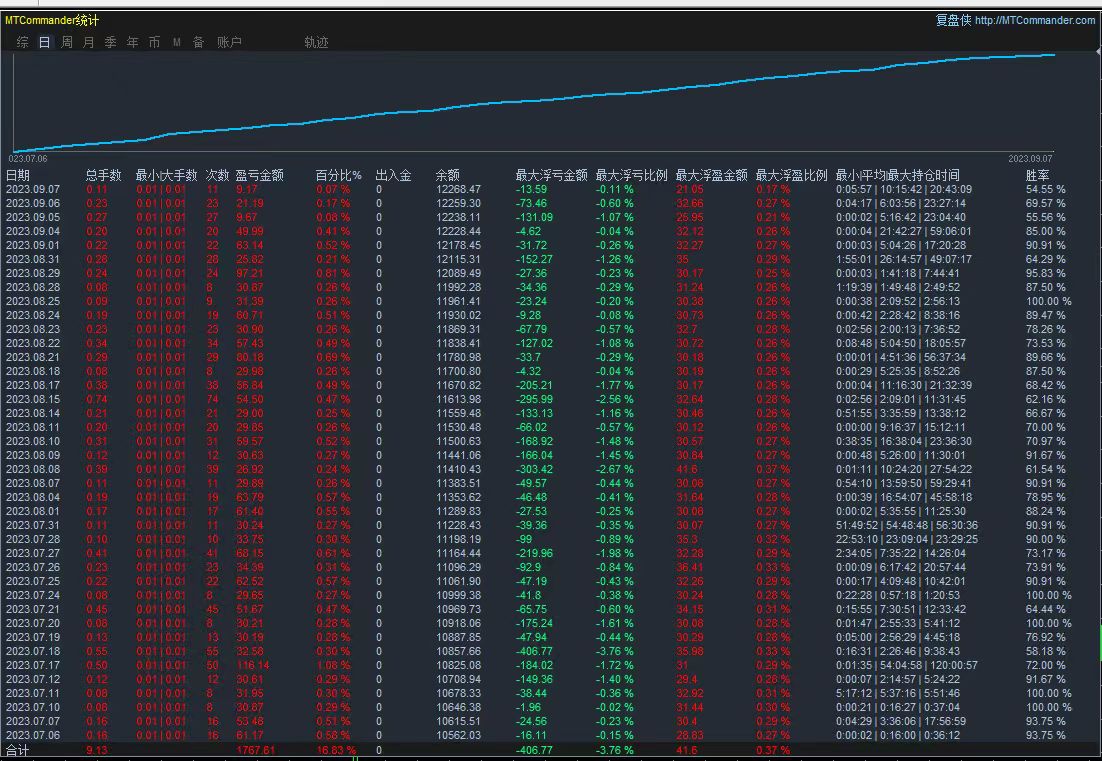Select the 币 currency statistics view

[x=155, y=42]
